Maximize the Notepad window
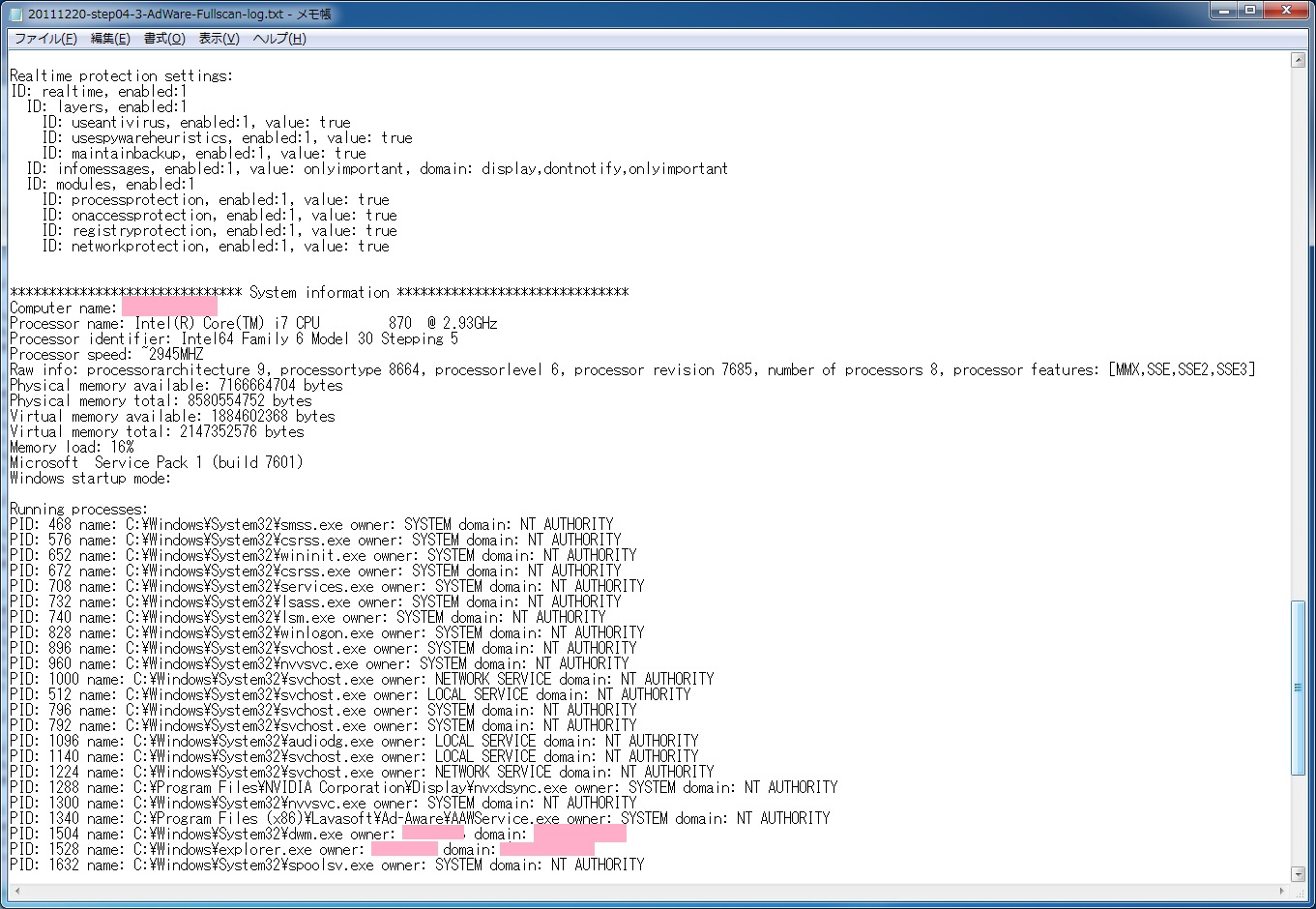Viewport: 1316px width, 909px height. [x=1250, y=11]
